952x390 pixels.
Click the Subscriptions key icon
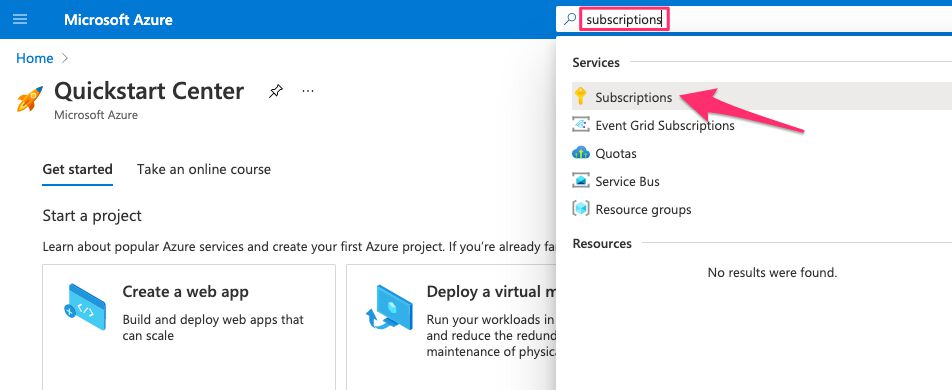click(x=581, y=96)
